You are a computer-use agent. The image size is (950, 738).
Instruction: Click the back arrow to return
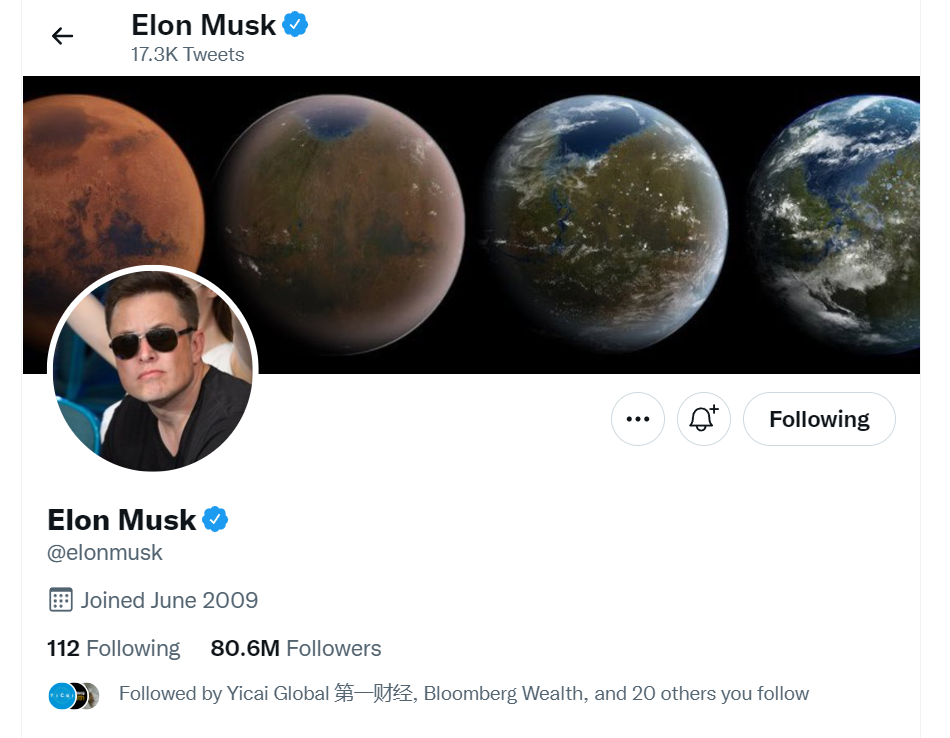click(x=62, y=36)
